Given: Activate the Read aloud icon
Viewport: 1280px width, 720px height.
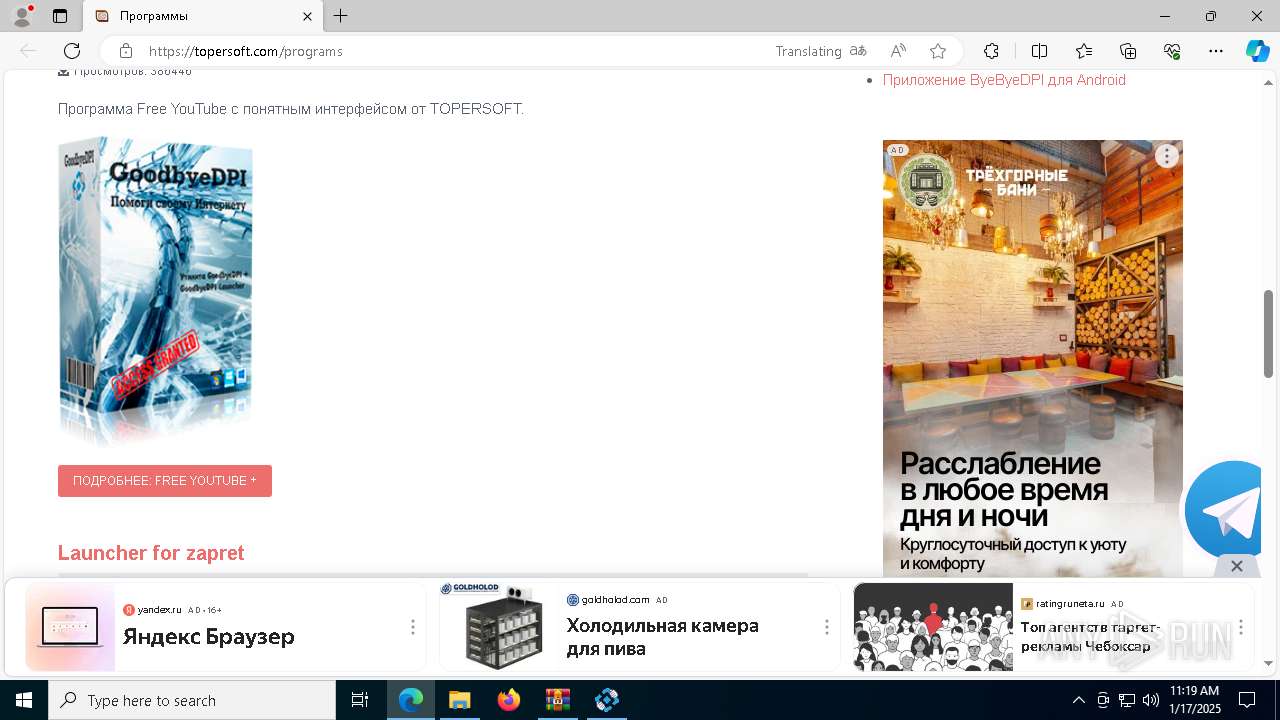Looking at the screenshot, I should [898, 51].
